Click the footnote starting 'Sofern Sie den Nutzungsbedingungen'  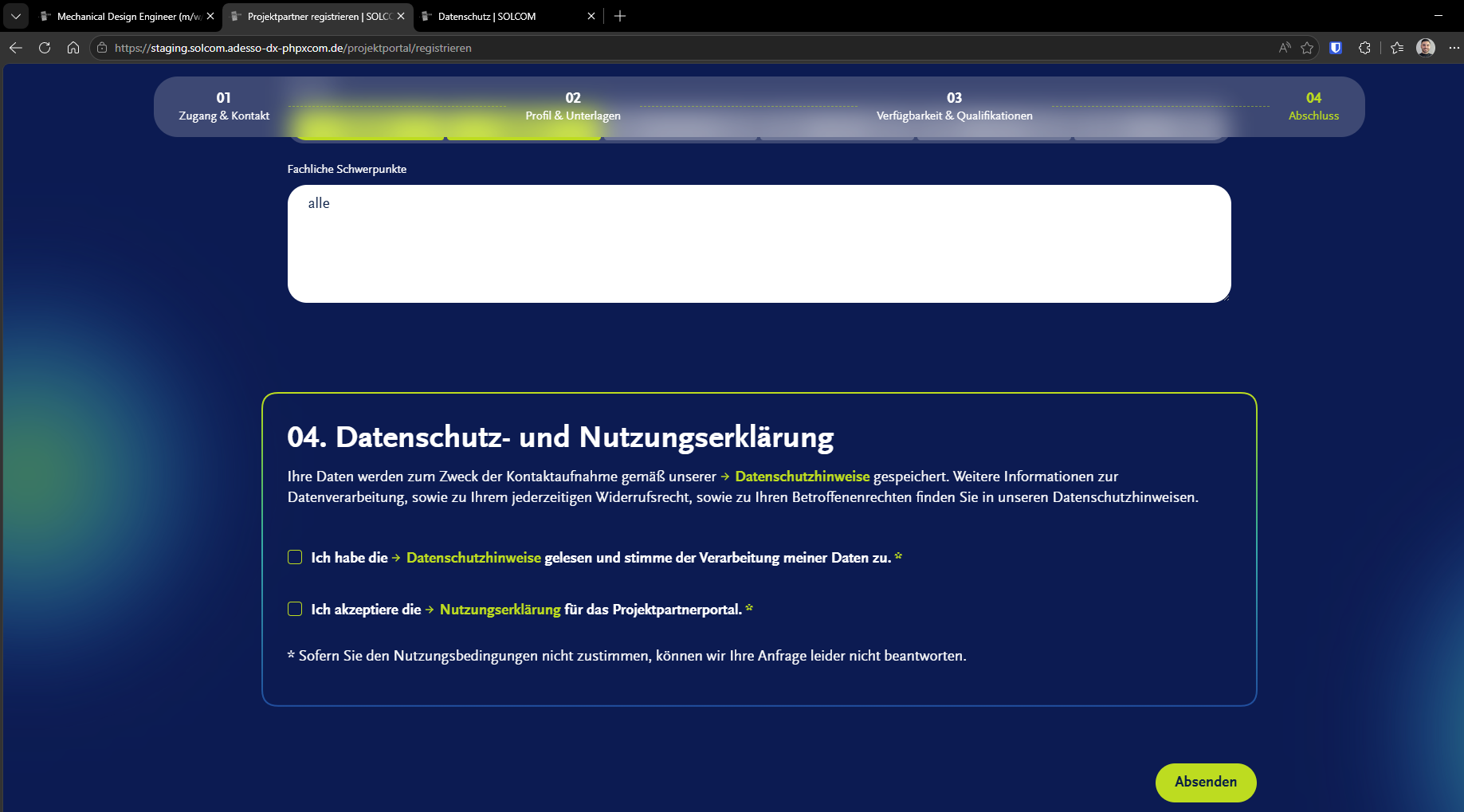click(626, 656)
